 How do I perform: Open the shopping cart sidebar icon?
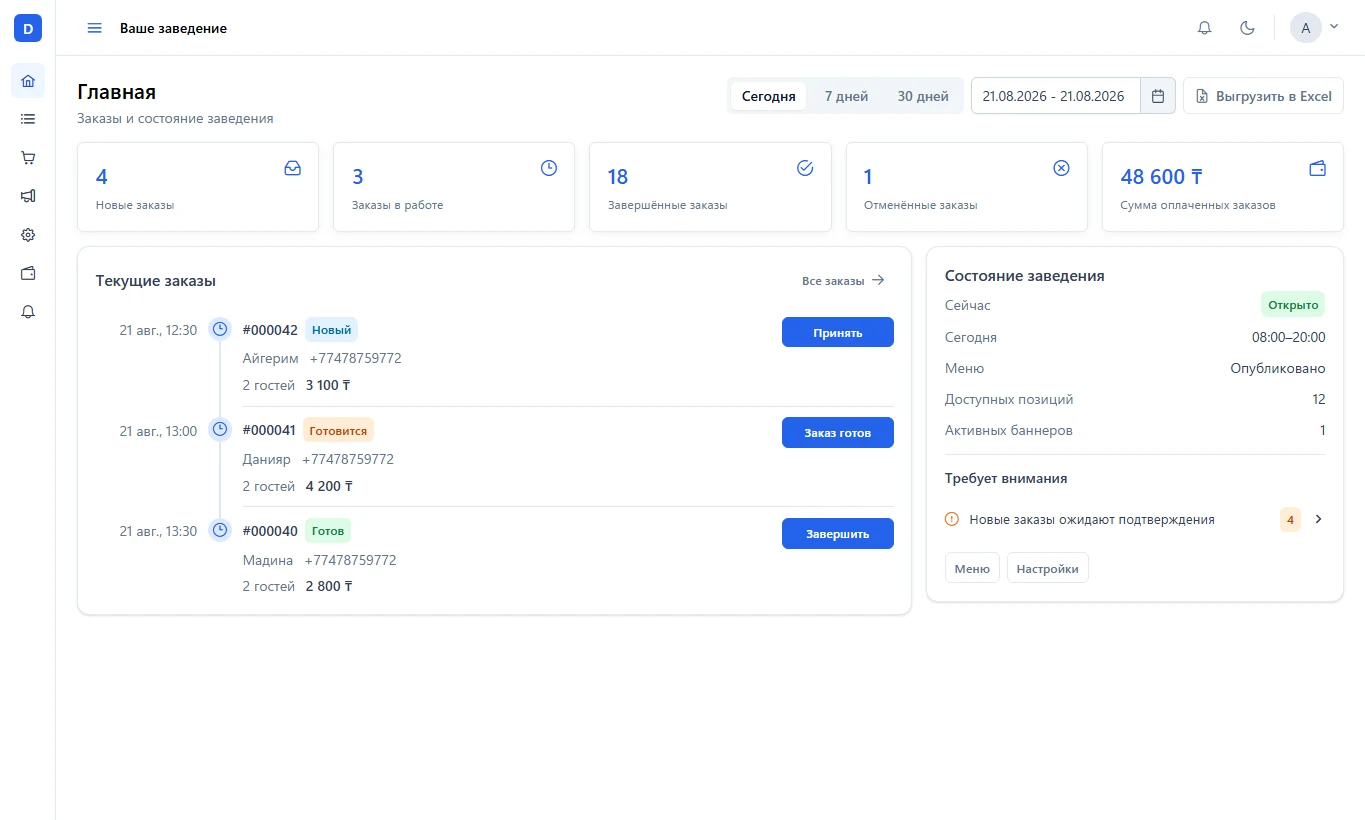[28, 158]
